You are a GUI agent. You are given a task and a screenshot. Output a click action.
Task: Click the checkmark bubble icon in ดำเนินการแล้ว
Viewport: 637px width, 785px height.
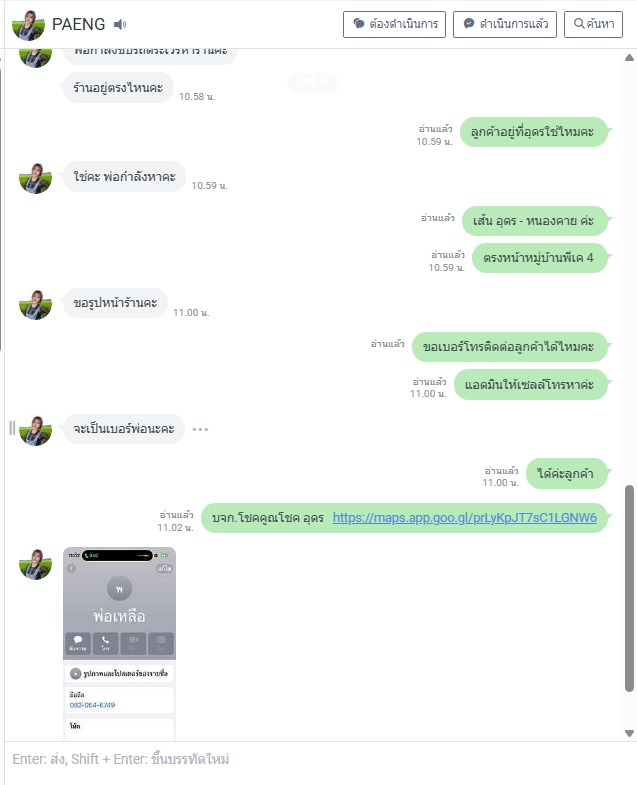(x=469, y=24)
